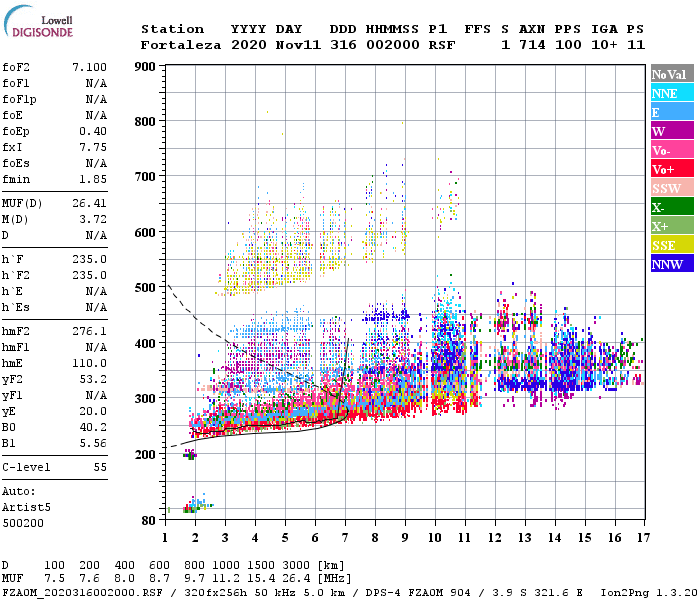Image resolution: width=700 pixels, height=600 pixels.
Task: Click the h`F value 235.0
Action: pos(90,259)
